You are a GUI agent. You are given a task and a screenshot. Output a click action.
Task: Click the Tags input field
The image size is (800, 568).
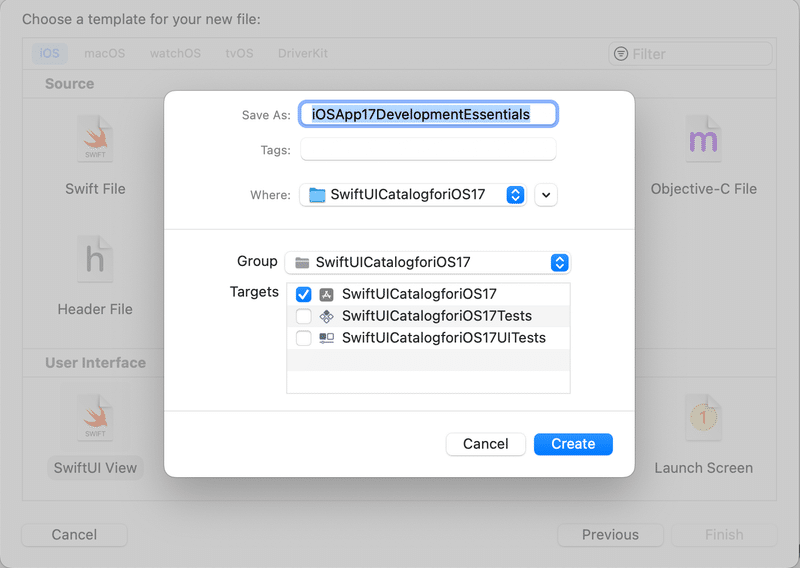[428, 150]
